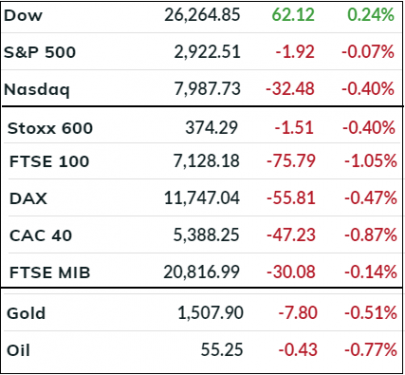Select the FTSE MIB index name

(x=50, y=273)
